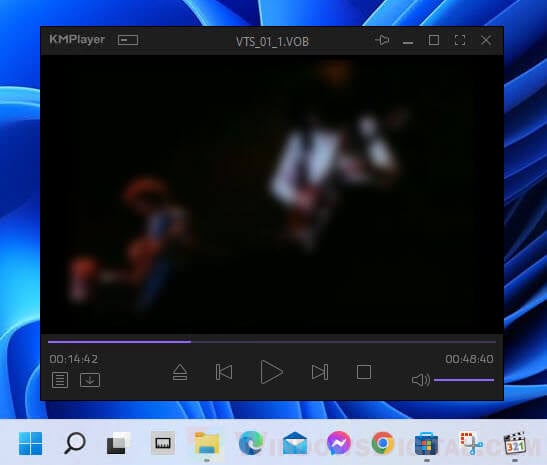Adjust the volume slider
The height and width of the screenshot is (465, 547).
pyautogui.click(x=464, y=380)
